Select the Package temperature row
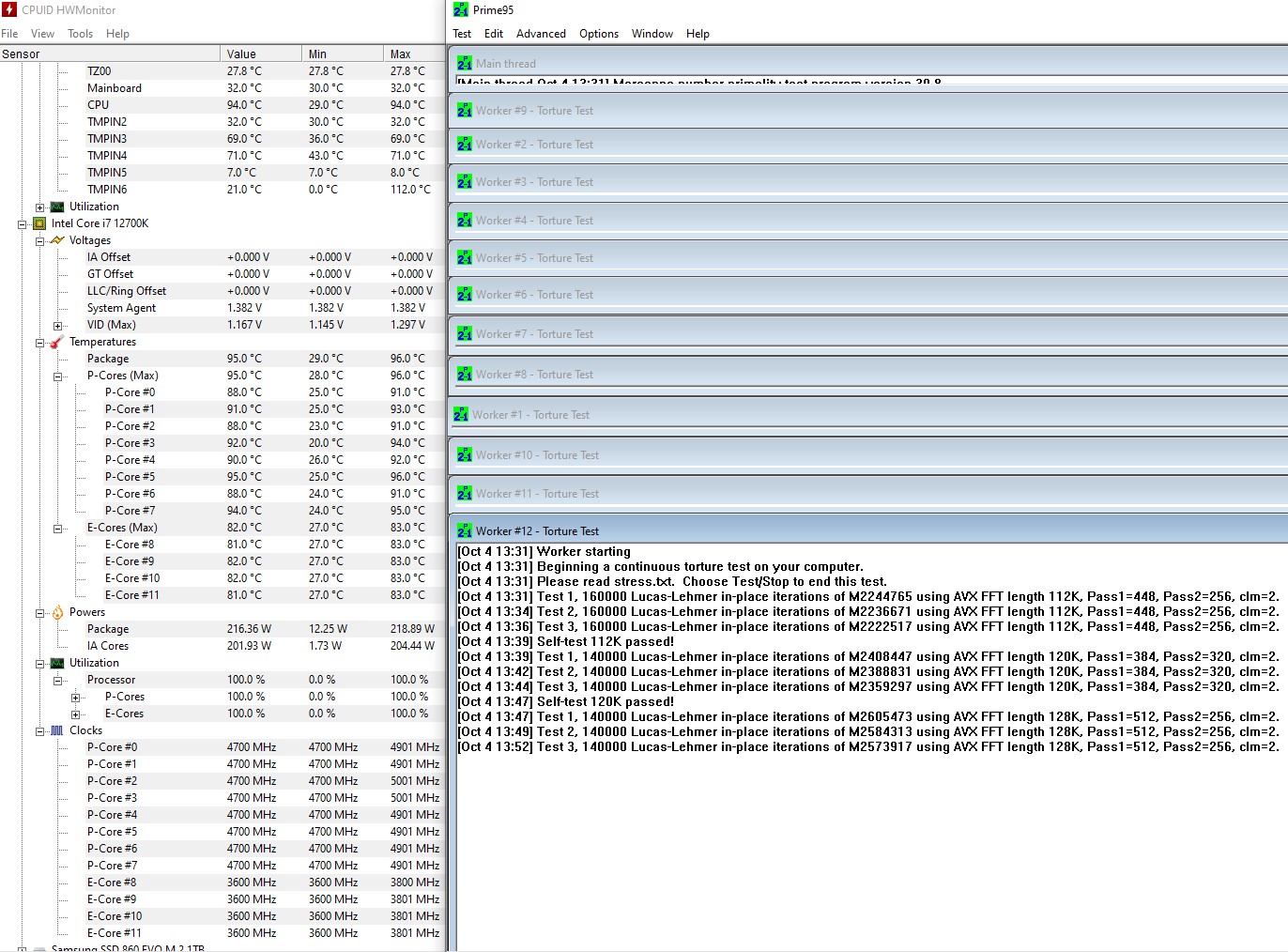Viewport: 1288px width, 952px height. point(222,359)
